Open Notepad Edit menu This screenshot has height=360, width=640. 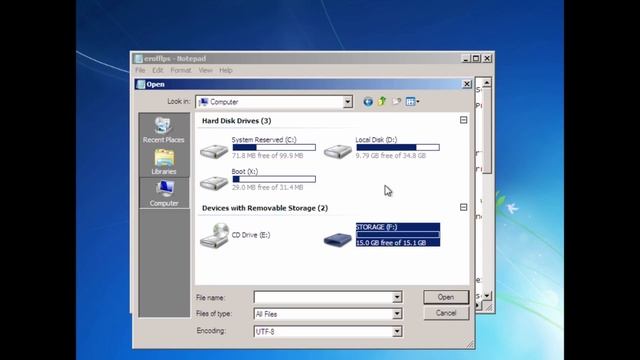pos(158,70)
